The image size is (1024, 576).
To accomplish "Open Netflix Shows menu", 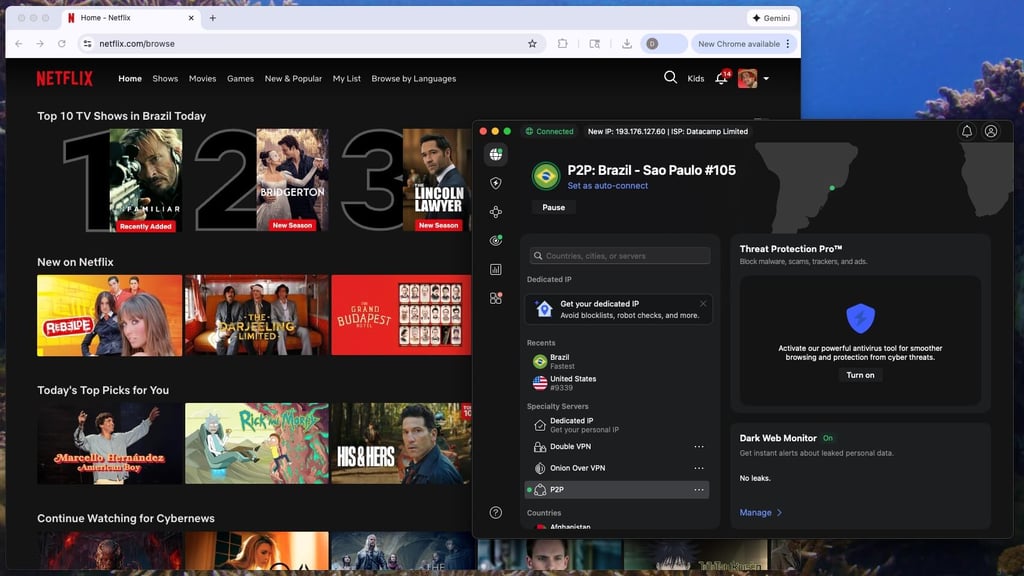I will tap(165, 78).
